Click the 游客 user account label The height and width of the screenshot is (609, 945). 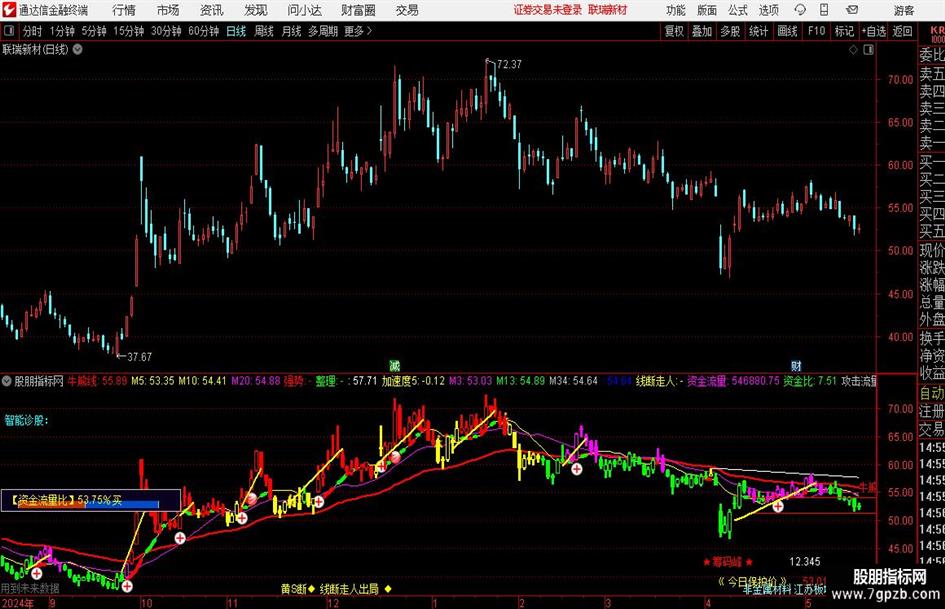pos(904,10)
